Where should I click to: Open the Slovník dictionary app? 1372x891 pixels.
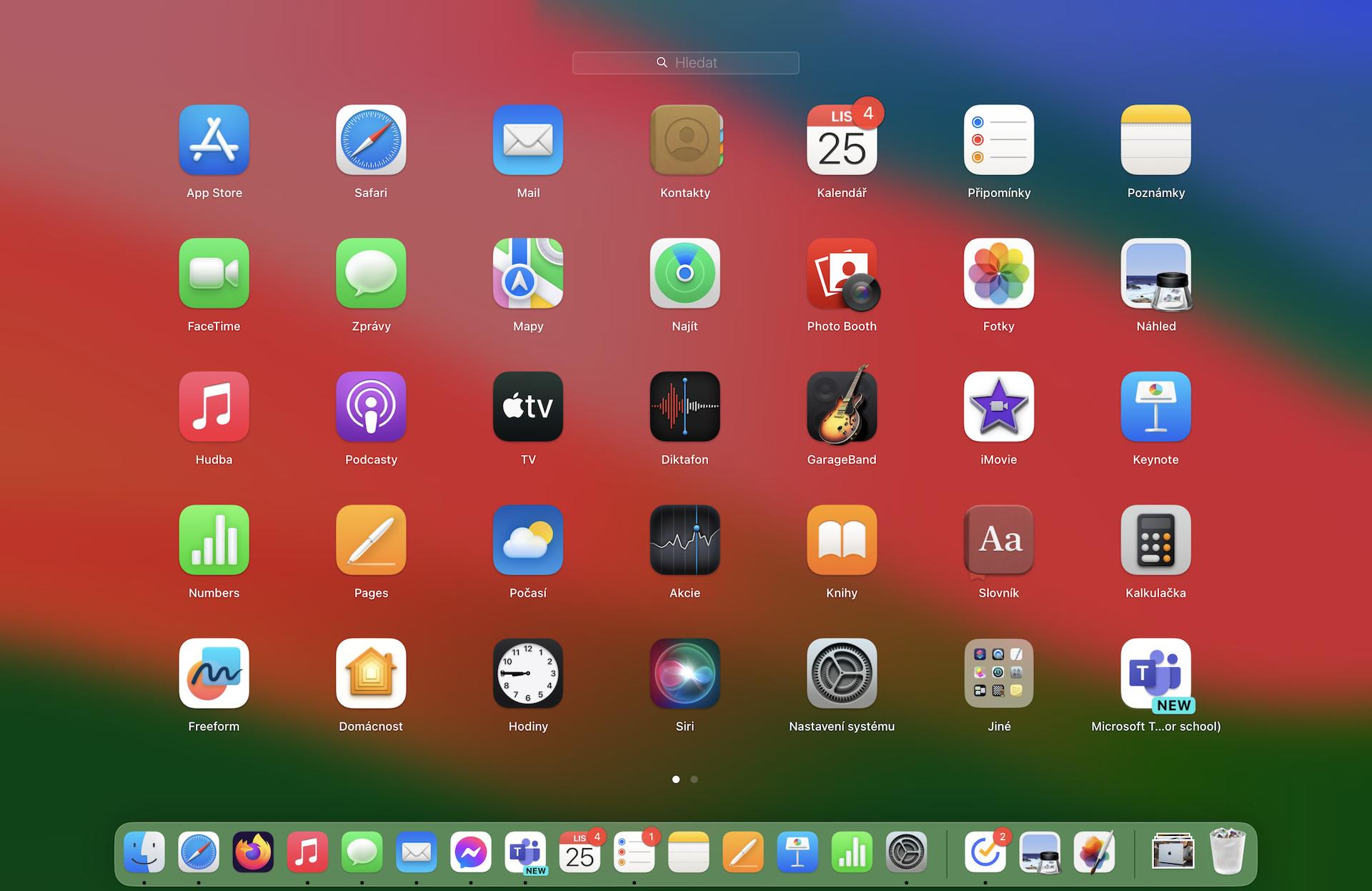tap(999, 540)
